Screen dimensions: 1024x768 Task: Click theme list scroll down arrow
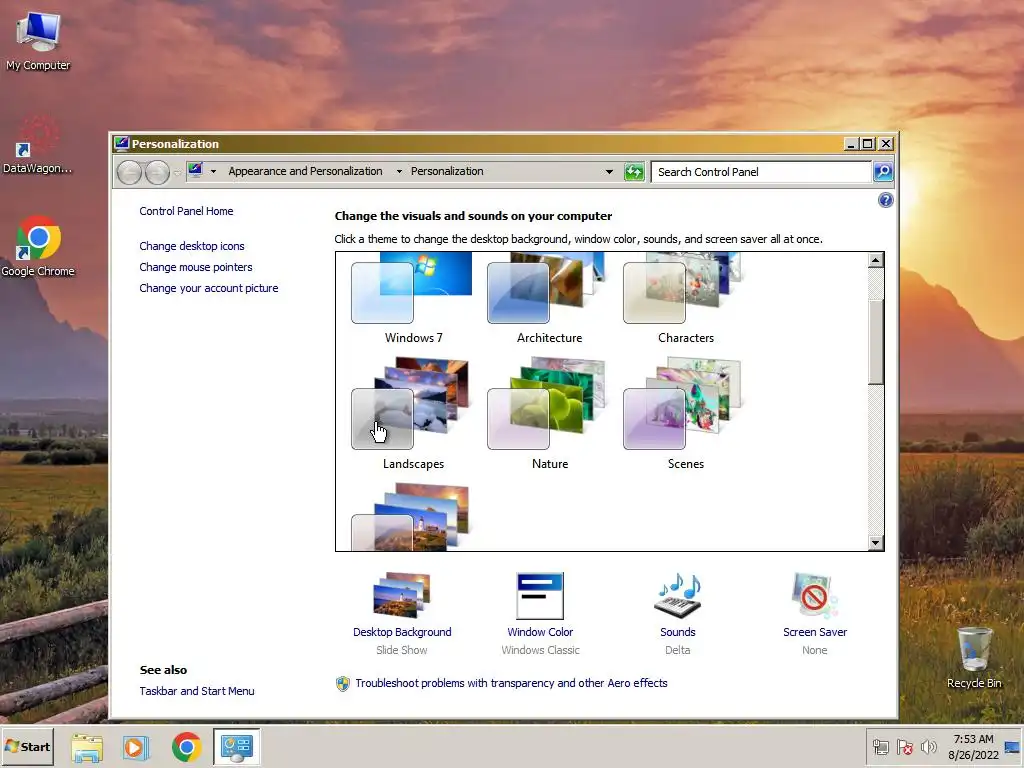[876, 543]
